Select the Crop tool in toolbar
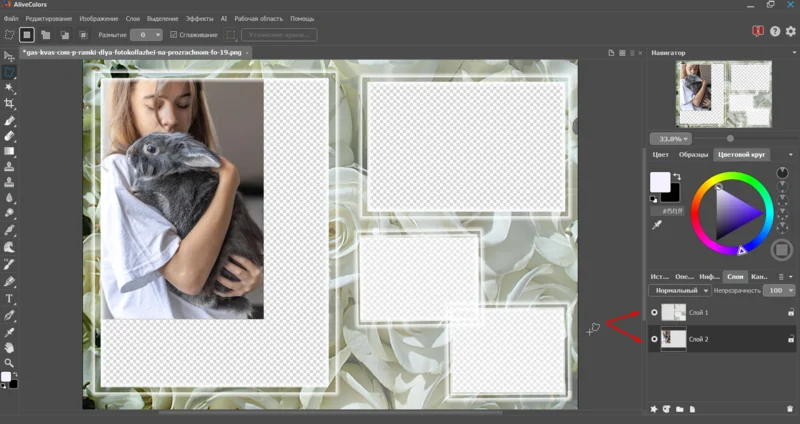 pyautogui.click(x=10, y=104)
